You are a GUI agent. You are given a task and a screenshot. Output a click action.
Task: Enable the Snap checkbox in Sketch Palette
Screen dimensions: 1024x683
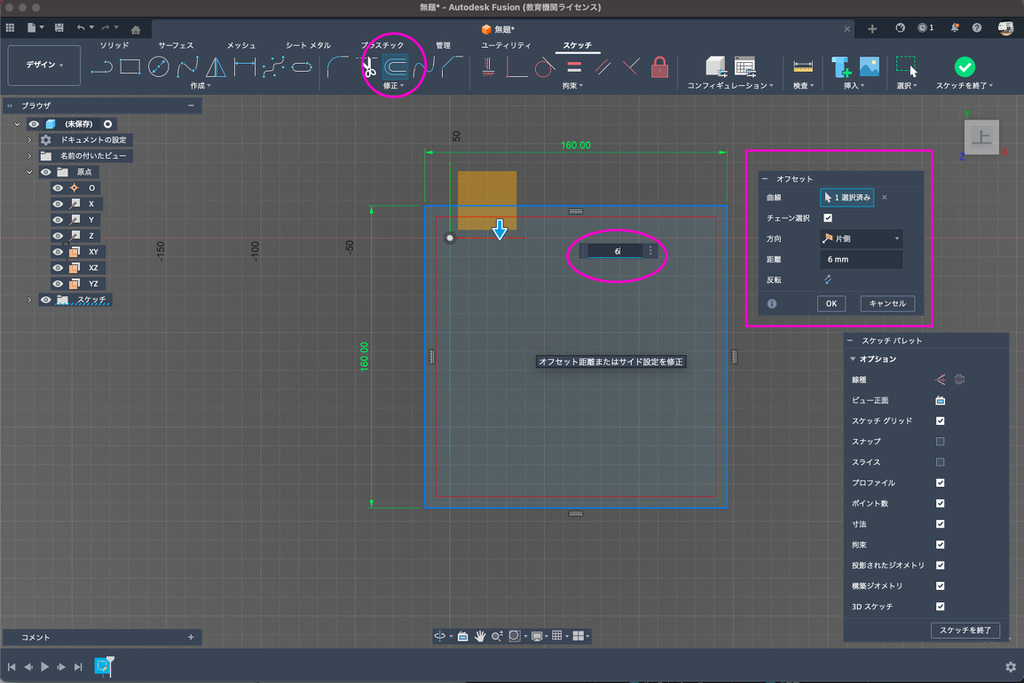pyautogui.click(x=940, y=441)
